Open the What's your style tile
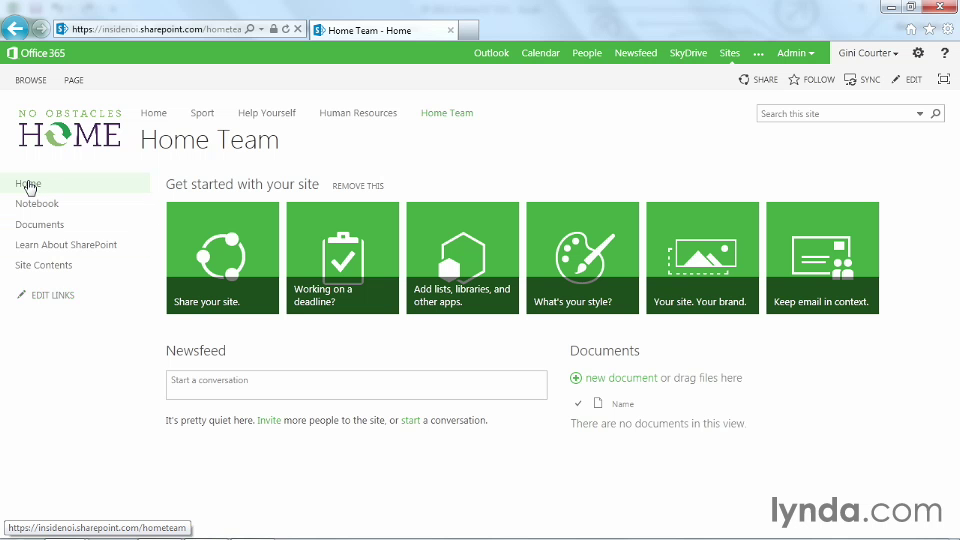Screen dimensions: 960x540 (x=583, y=258)
